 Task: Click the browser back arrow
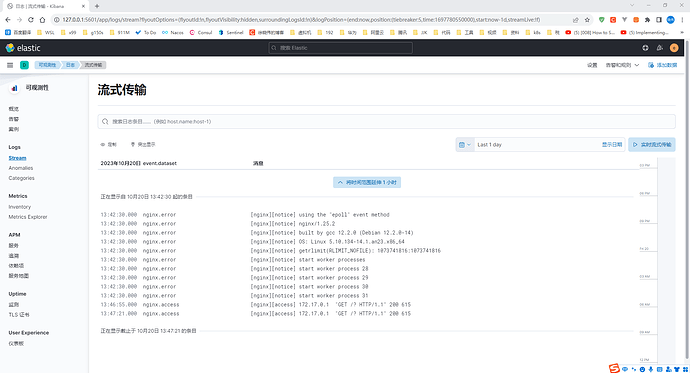(8, 20)
